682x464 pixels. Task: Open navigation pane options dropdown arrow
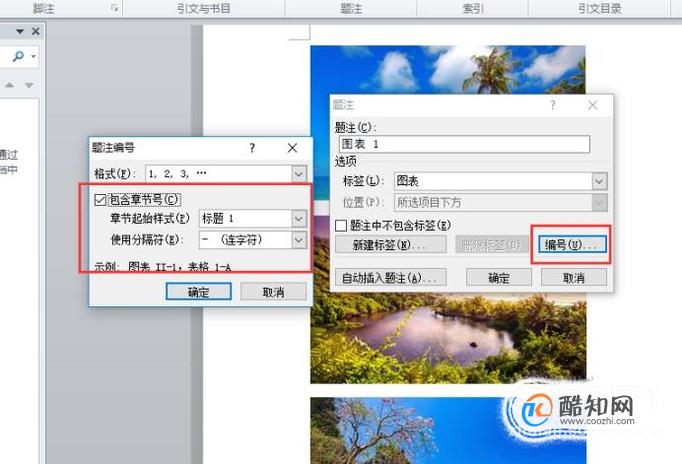(x=20, y=31)
